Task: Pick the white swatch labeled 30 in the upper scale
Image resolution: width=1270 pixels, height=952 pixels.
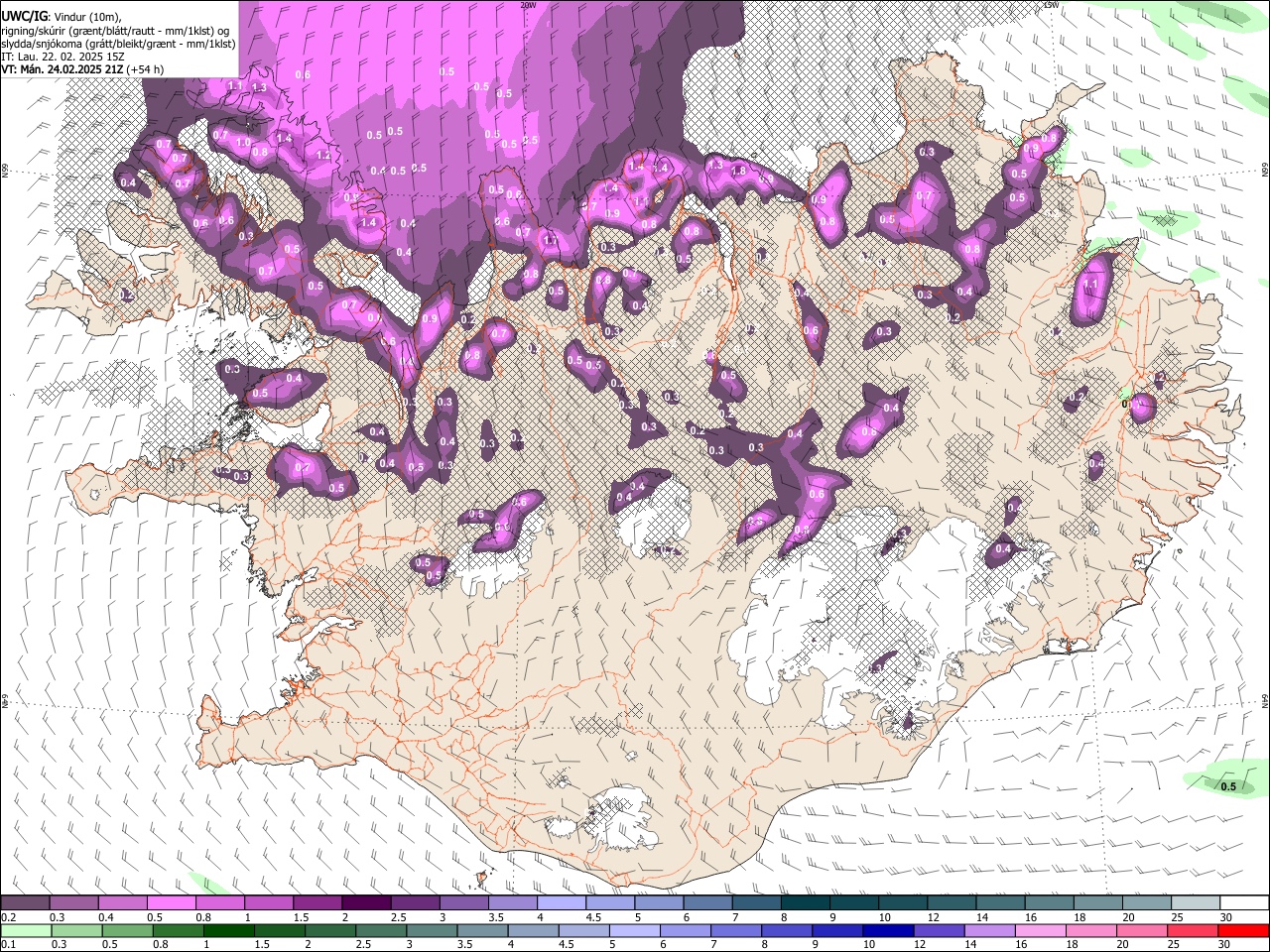Action: 1243,903
